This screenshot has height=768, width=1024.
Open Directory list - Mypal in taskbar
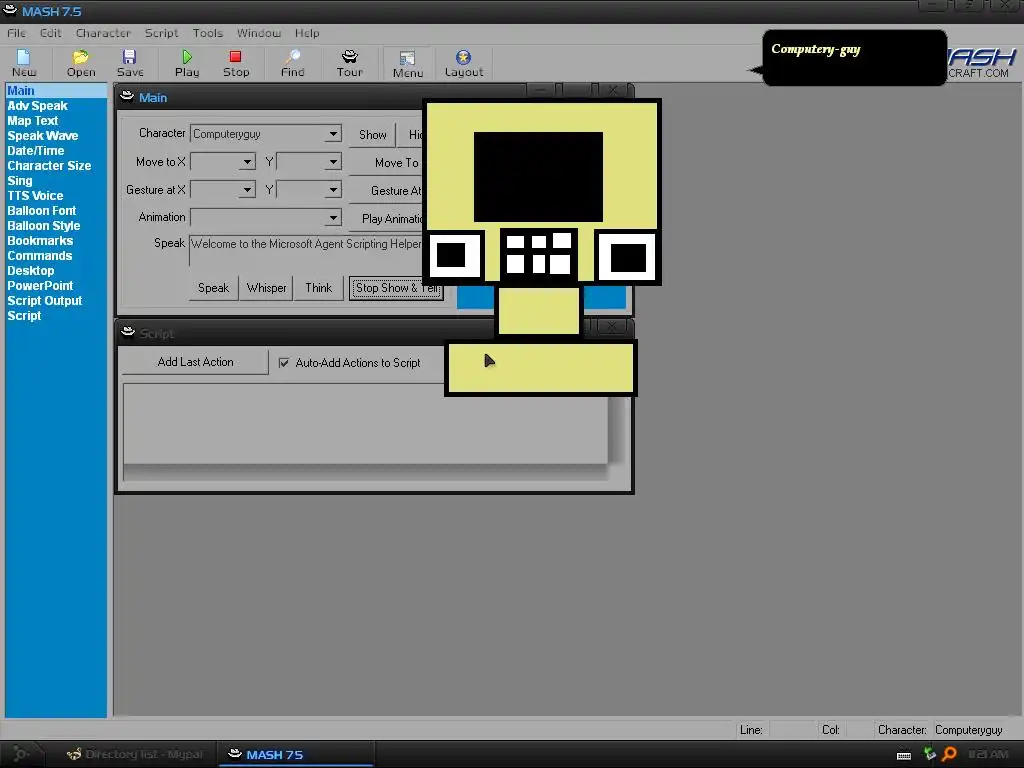(135, 754)
